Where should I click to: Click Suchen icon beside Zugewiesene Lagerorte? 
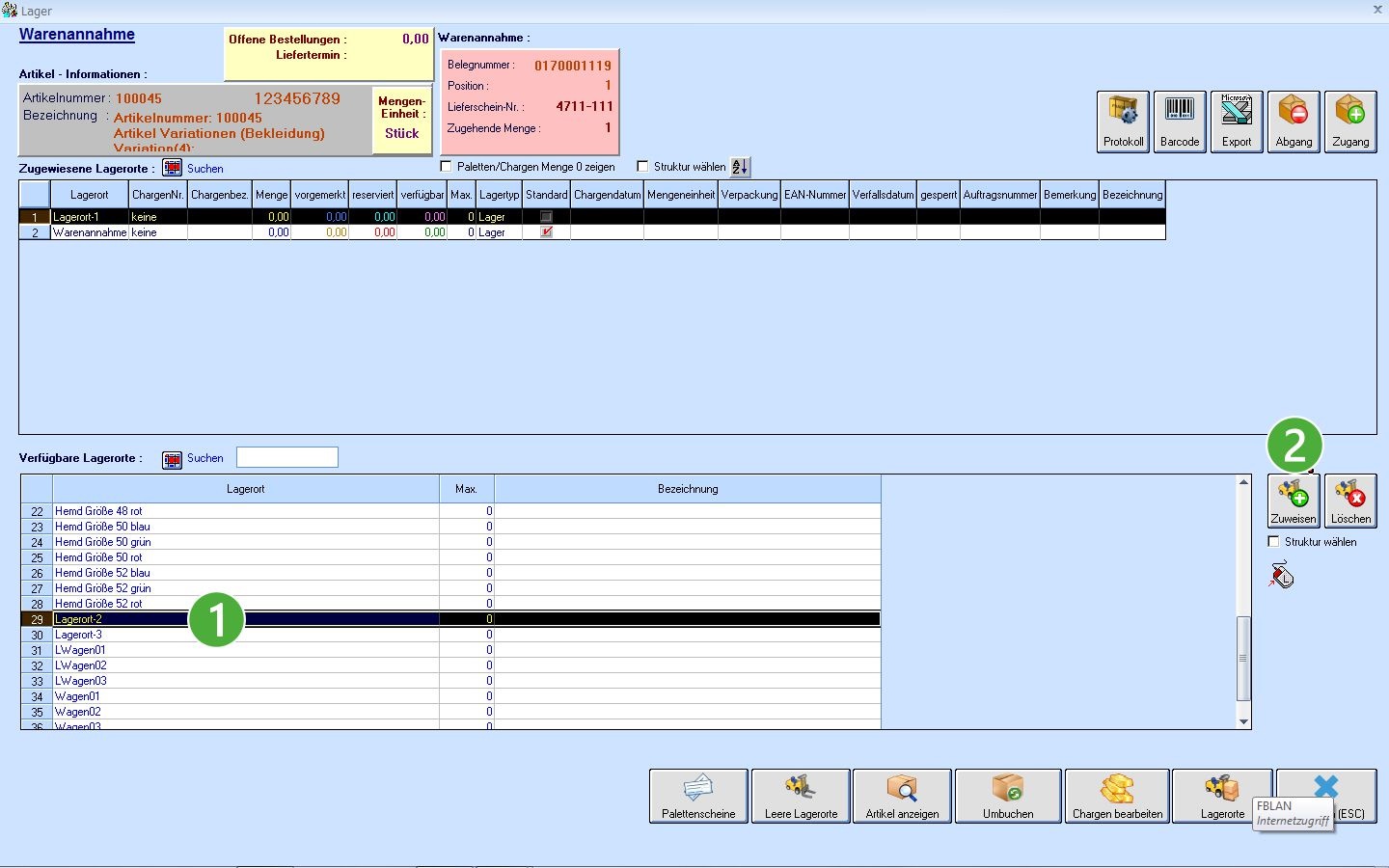pos(172,168)
